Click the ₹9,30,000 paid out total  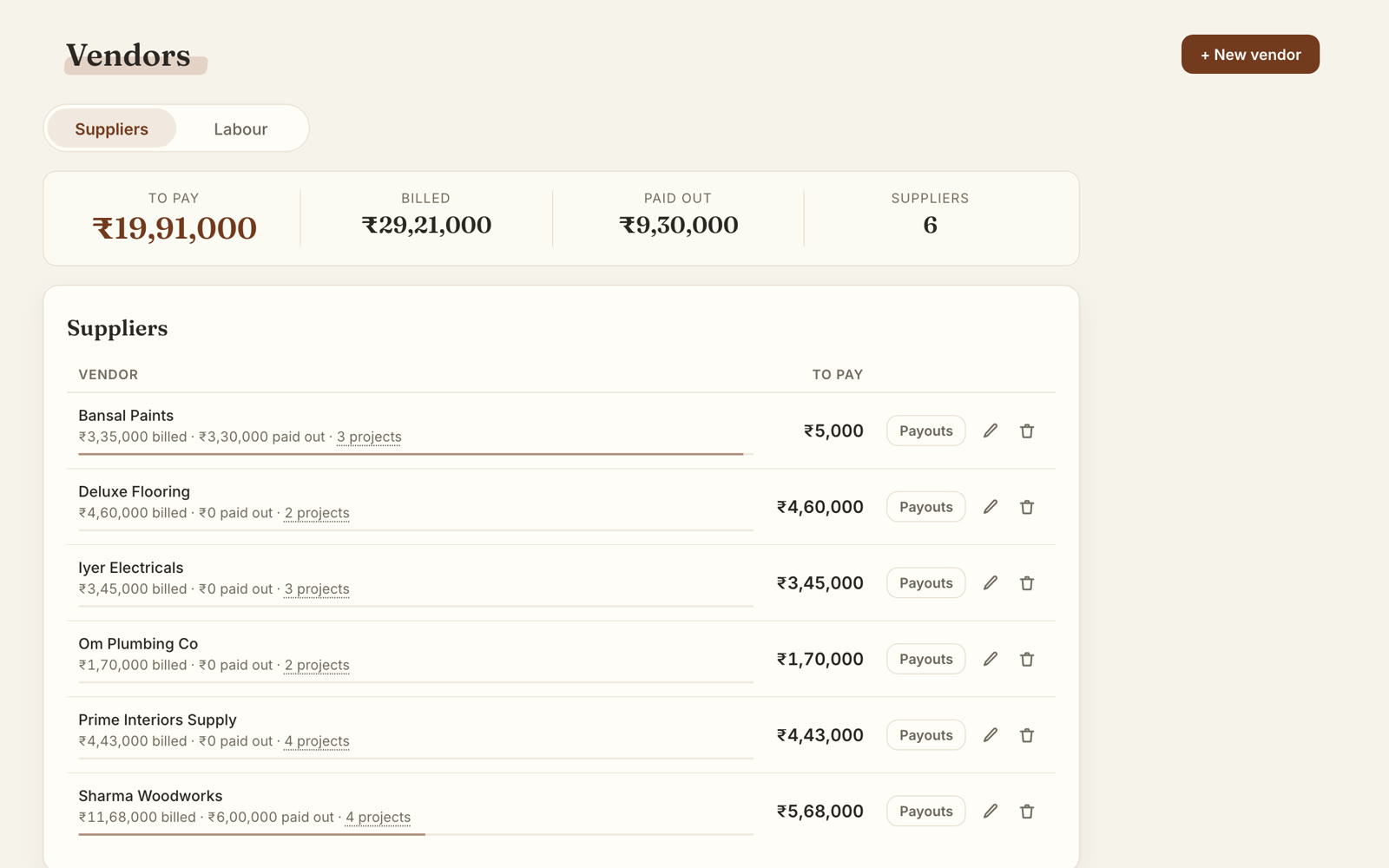pos(678,225)
